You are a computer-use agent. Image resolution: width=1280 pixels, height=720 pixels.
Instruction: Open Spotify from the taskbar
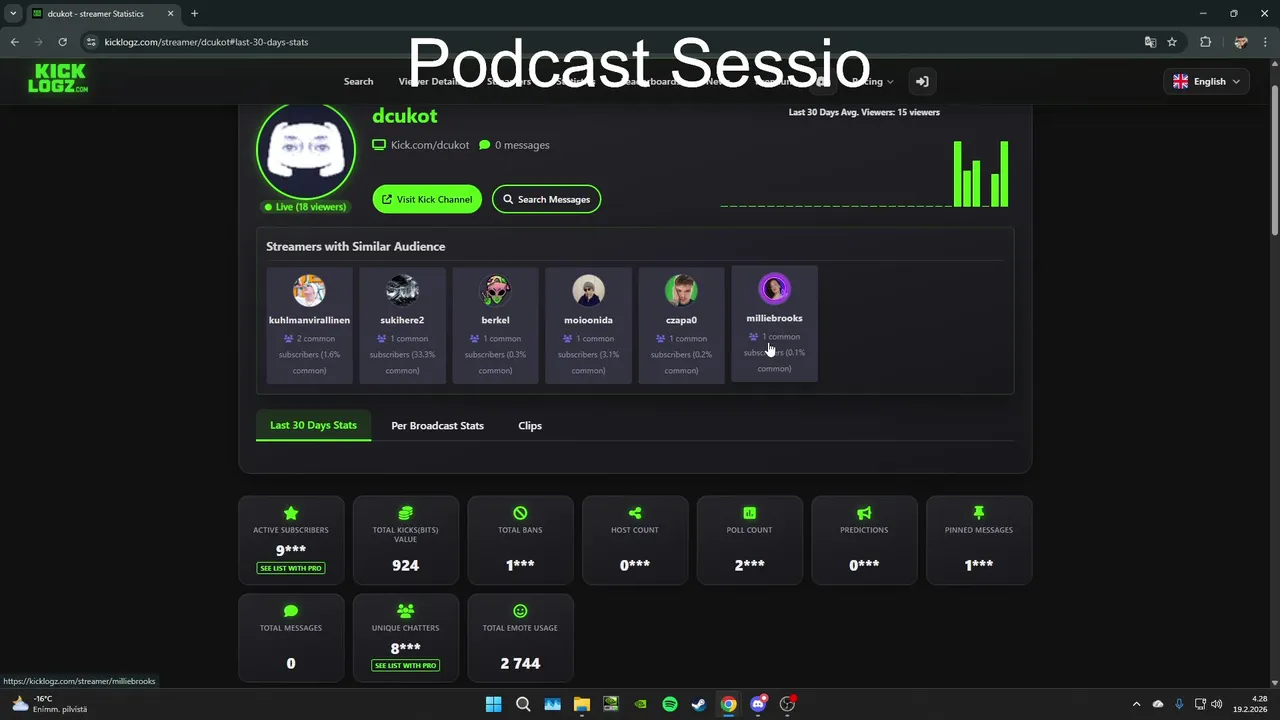[670, 704]
